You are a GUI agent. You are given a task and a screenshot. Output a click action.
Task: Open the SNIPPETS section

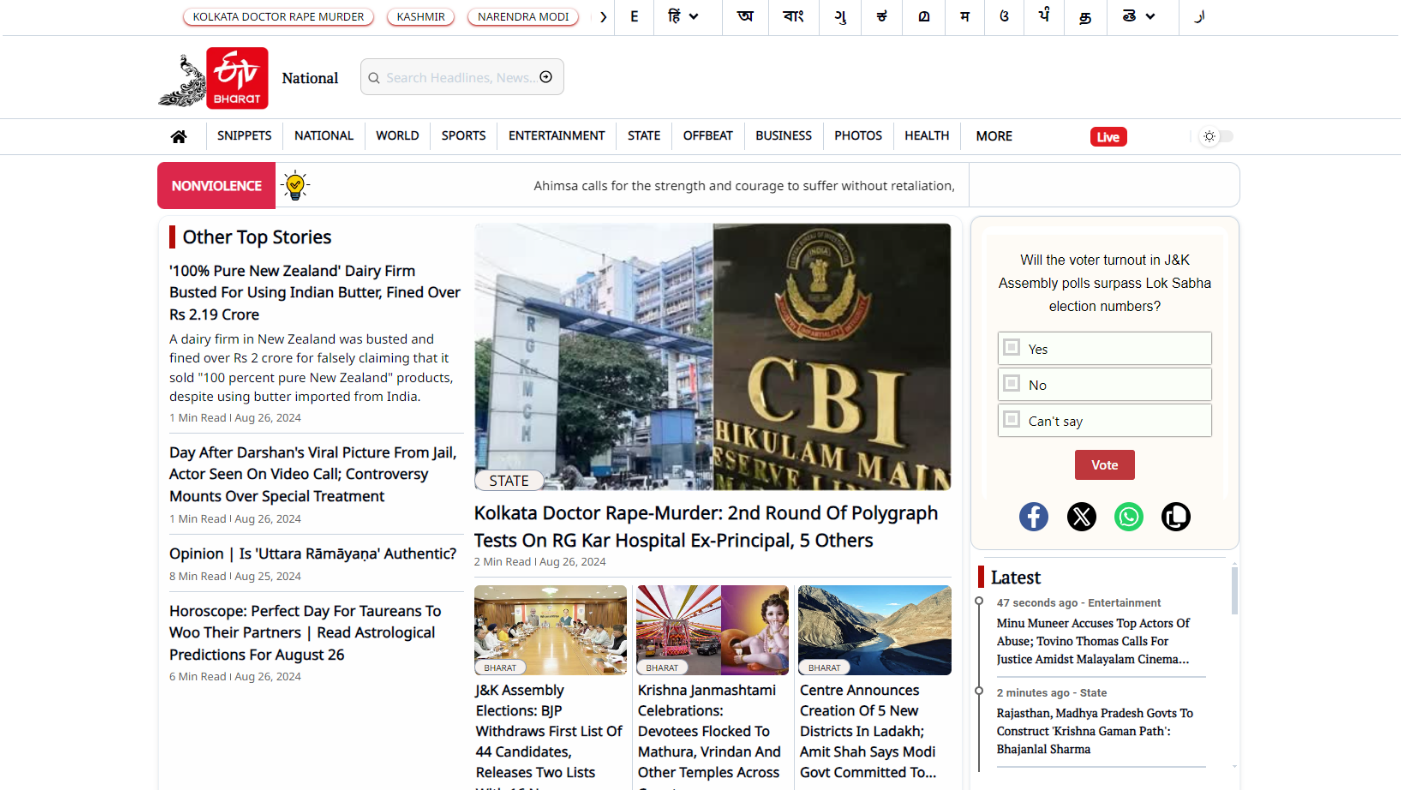pyautogui.click(x=244, y=136)
